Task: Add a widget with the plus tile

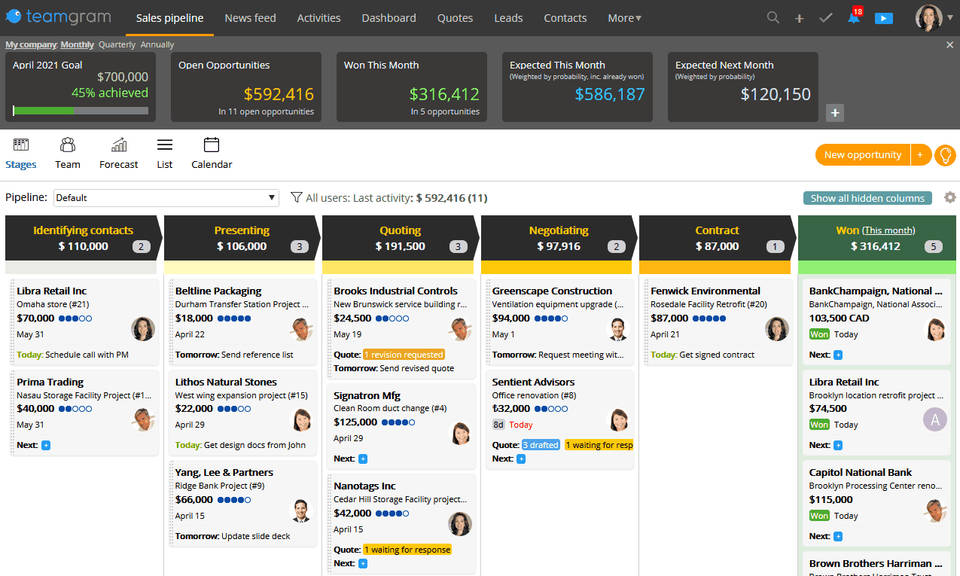Action: point(834,113)
